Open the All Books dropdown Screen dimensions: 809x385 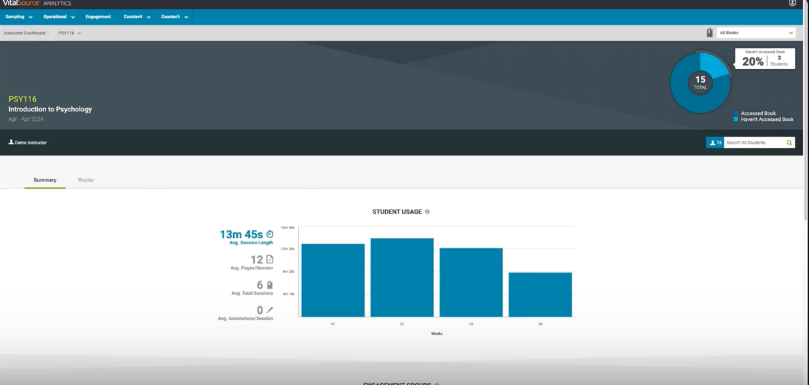[x=756, y=33]
